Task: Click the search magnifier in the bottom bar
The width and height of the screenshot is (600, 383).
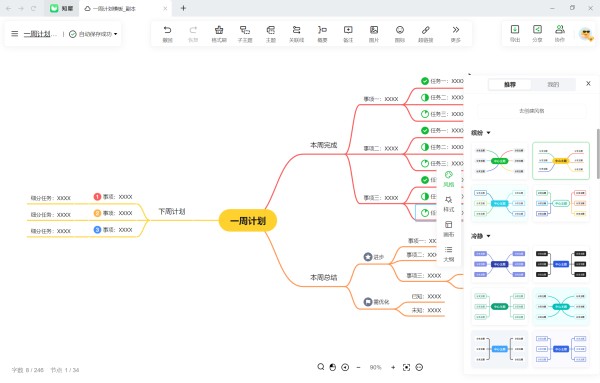Action: (321, 367)
